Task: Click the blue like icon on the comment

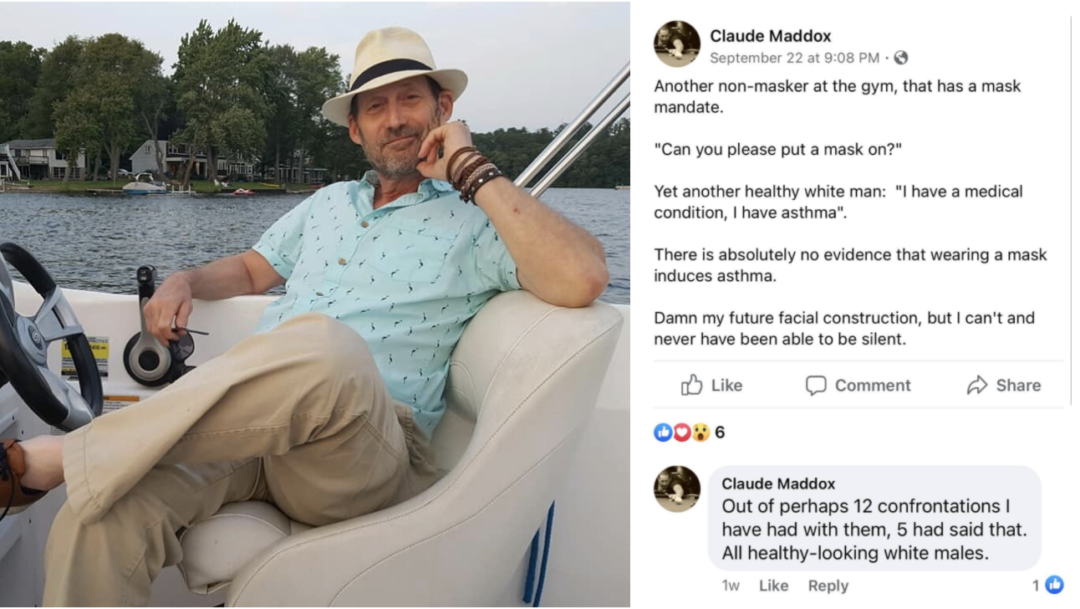Action: pos(1054,585)
